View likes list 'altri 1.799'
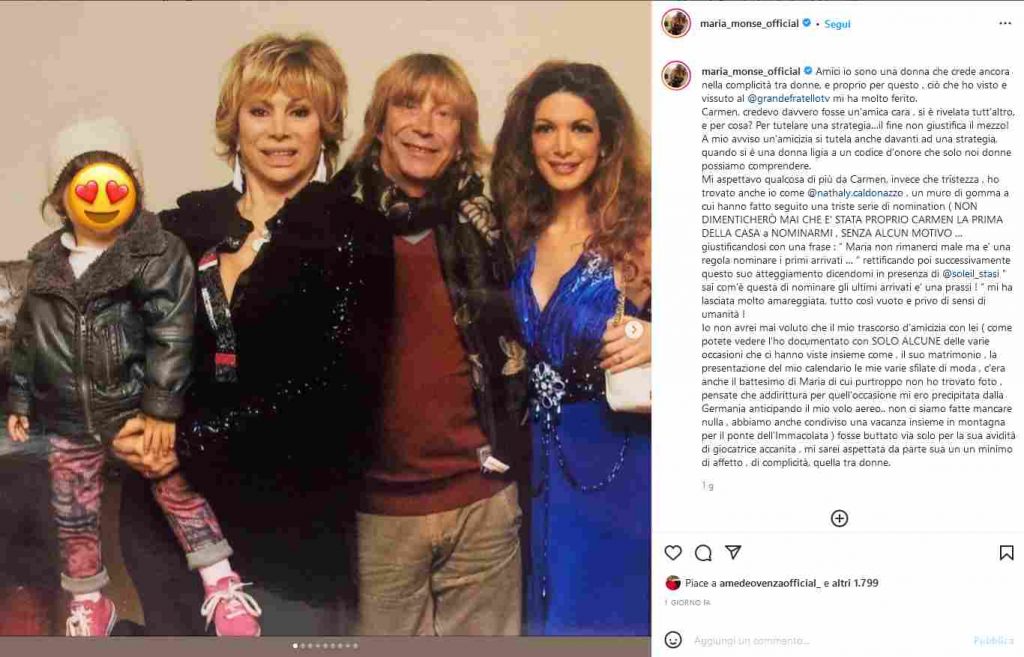Screen dimensions: 1024x657 coord(856,583)
